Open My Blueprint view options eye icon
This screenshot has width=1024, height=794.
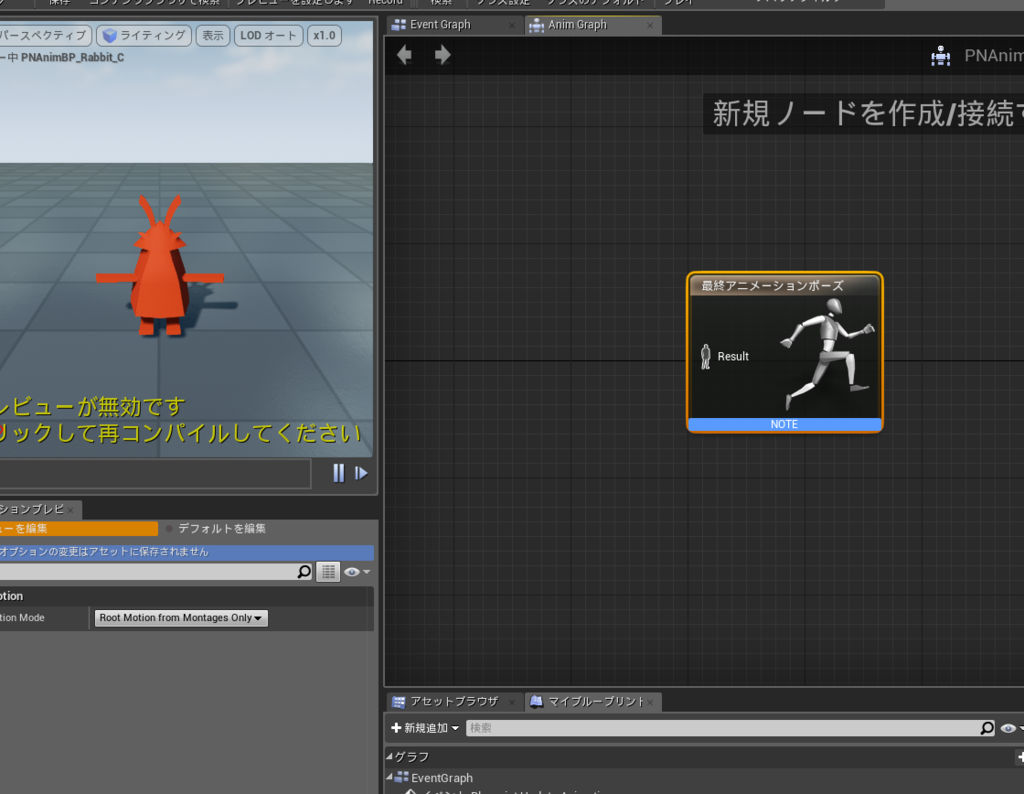pyautogui.click(x=1011, y=728)
